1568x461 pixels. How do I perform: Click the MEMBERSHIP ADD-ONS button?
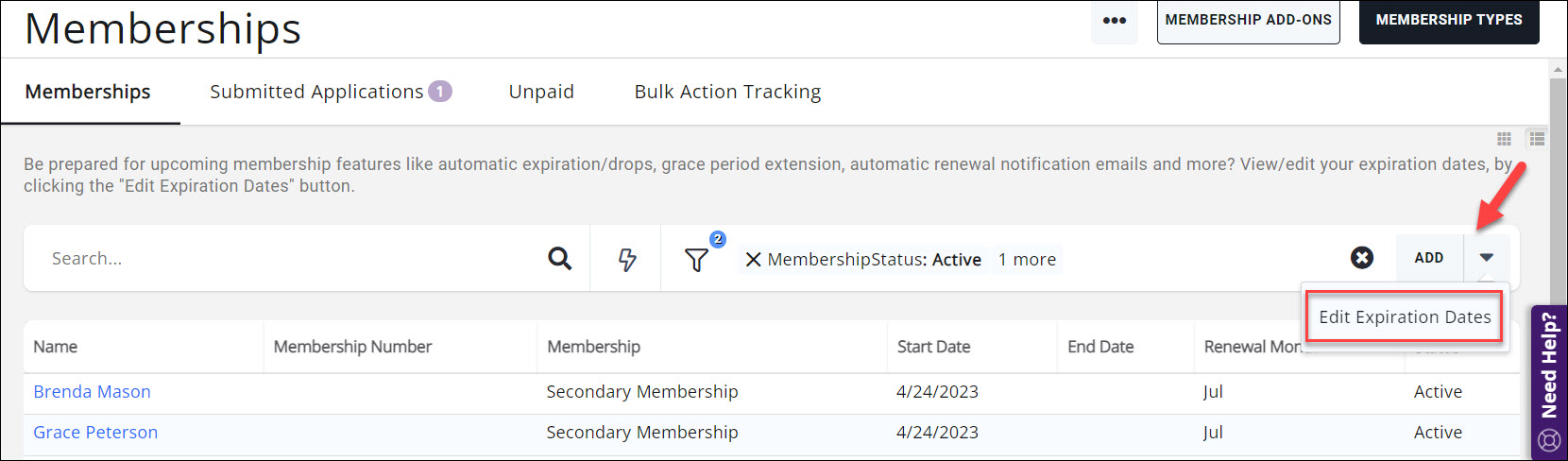tap(1248, 20)
